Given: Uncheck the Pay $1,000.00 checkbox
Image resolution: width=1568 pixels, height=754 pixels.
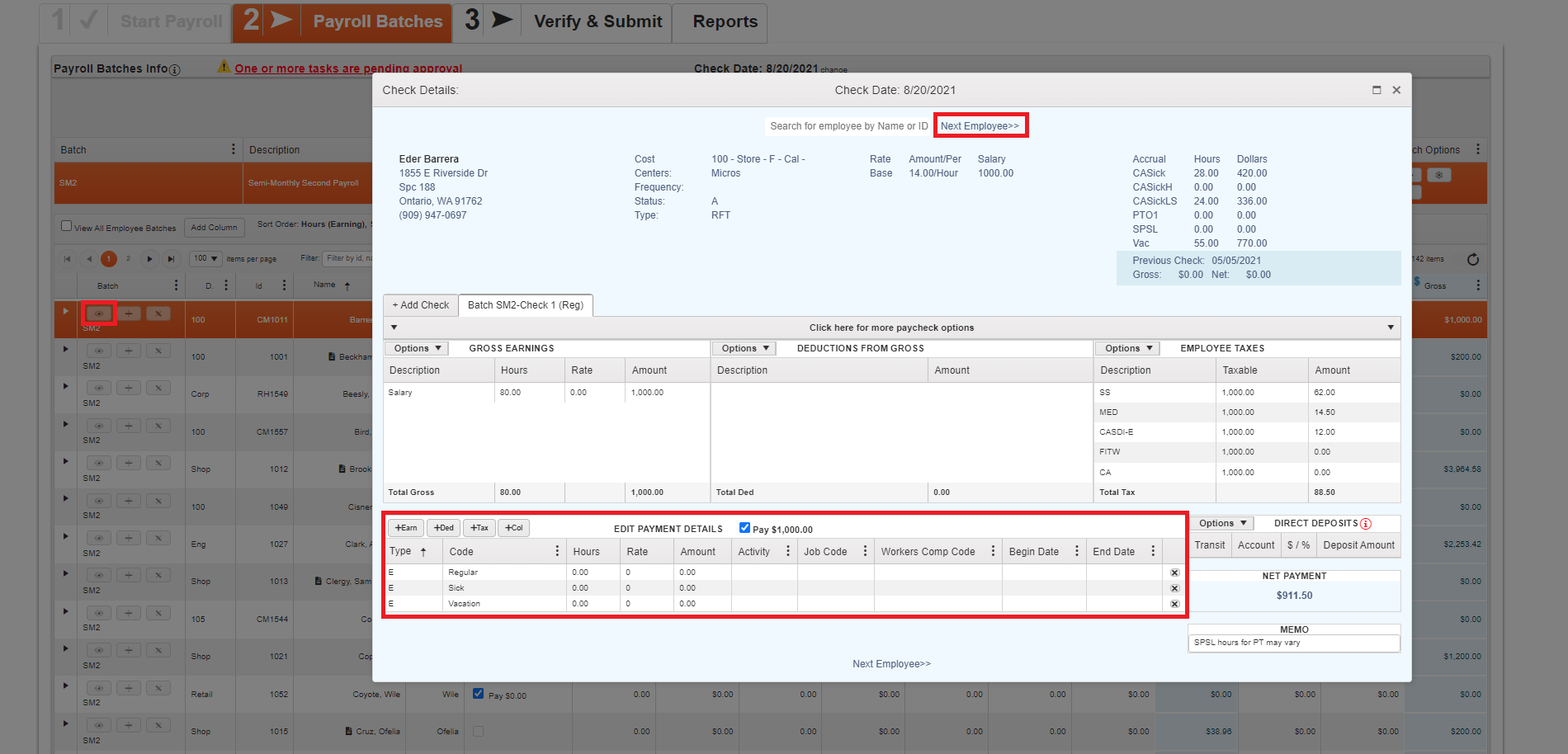Looking at the screenshot, I should (x=745, y=527).
